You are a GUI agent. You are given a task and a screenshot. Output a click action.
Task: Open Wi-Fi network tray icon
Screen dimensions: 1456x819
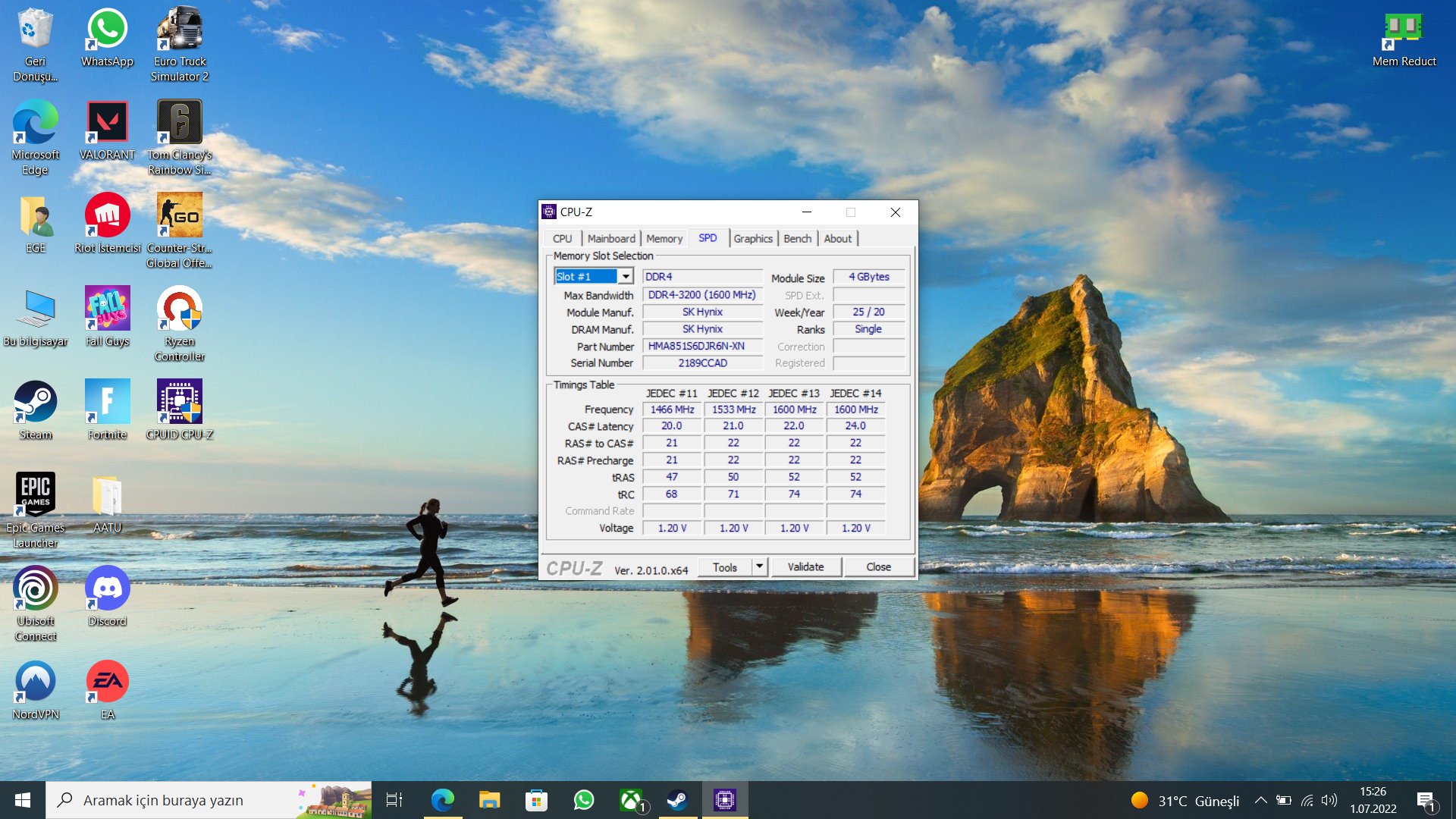point(1307,800)
